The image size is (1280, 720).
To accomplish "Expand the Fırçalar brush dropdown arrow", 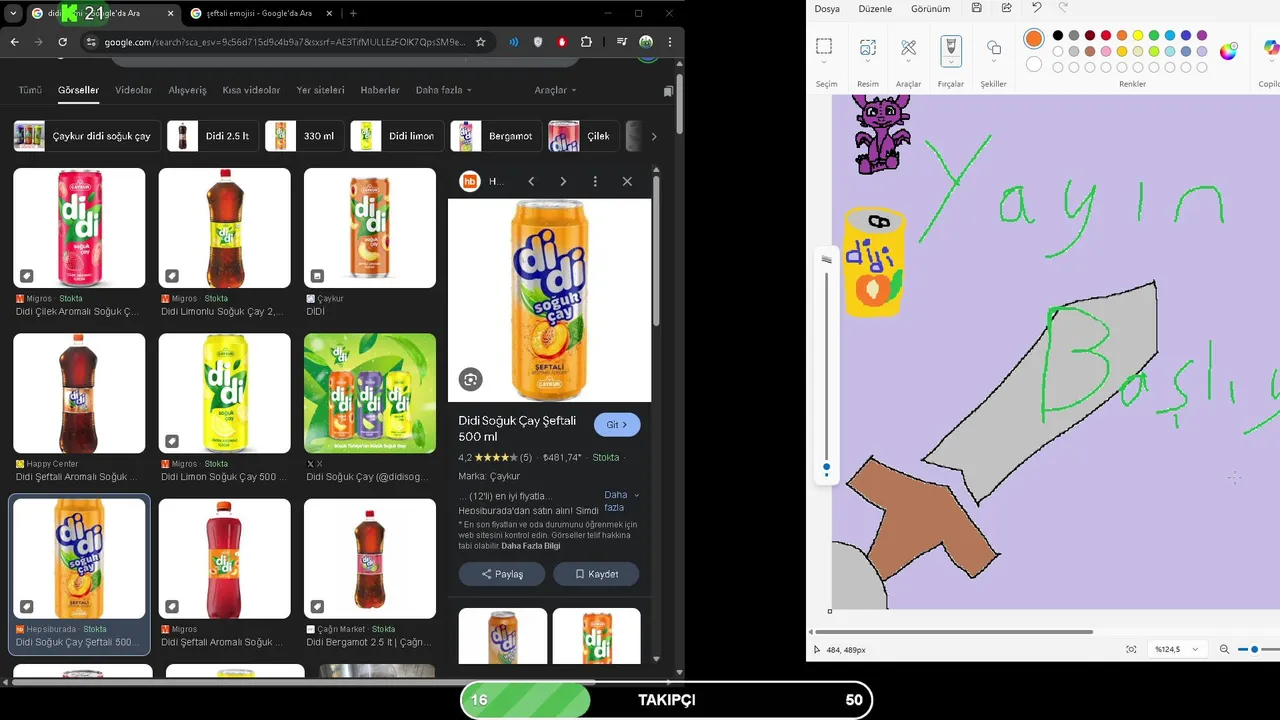I will (x=950, y=64).
